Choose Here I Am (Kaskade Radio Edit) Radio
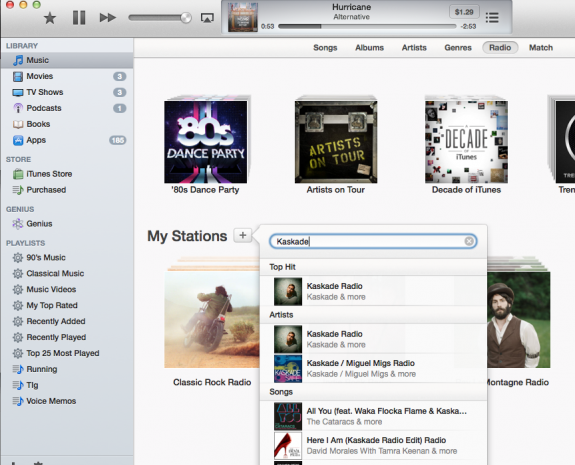Viewport: 575px width, 465px height. pos(373,446)
